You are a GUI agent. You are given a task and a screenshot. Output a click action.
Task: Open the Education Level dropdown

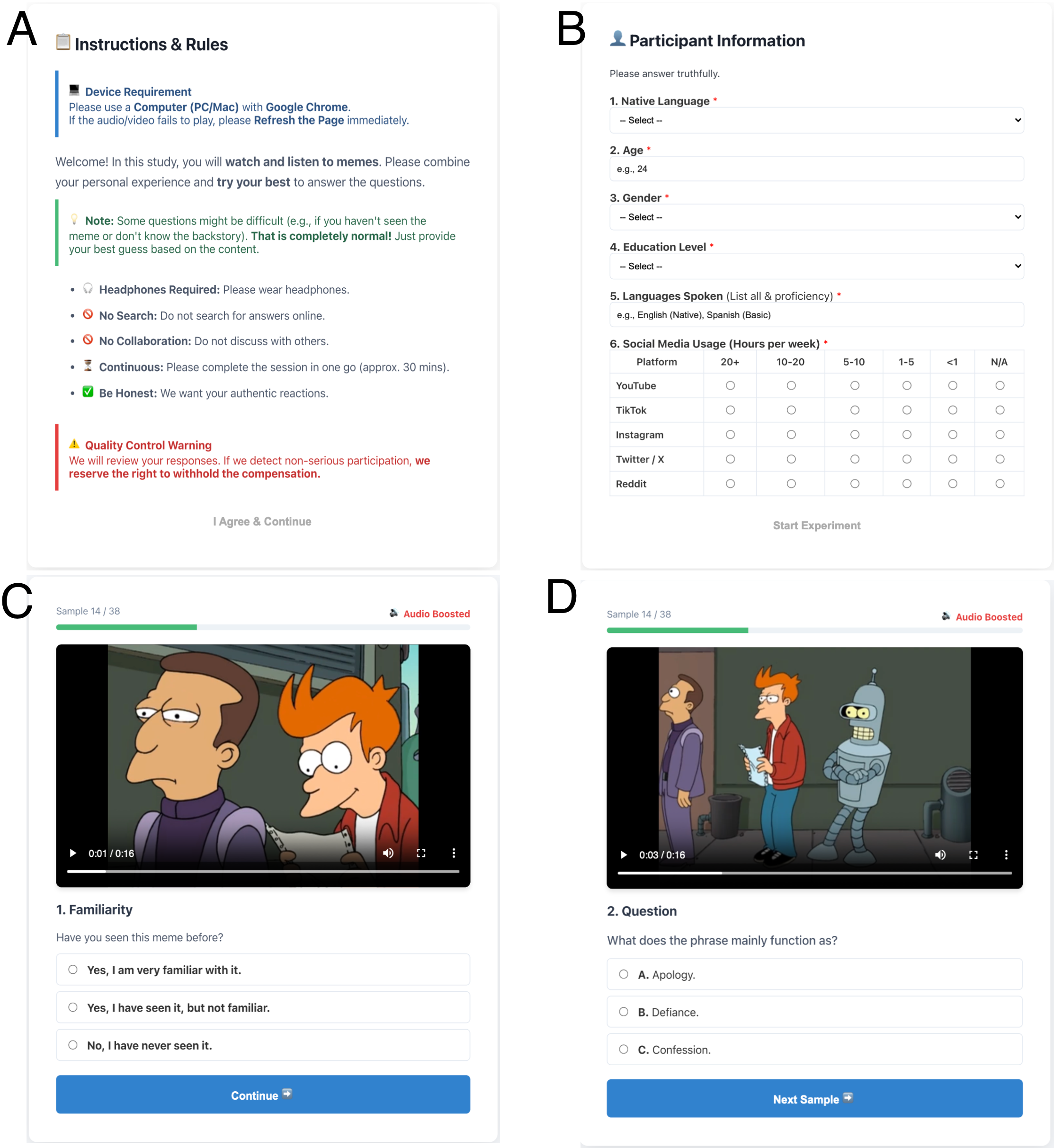816,267
